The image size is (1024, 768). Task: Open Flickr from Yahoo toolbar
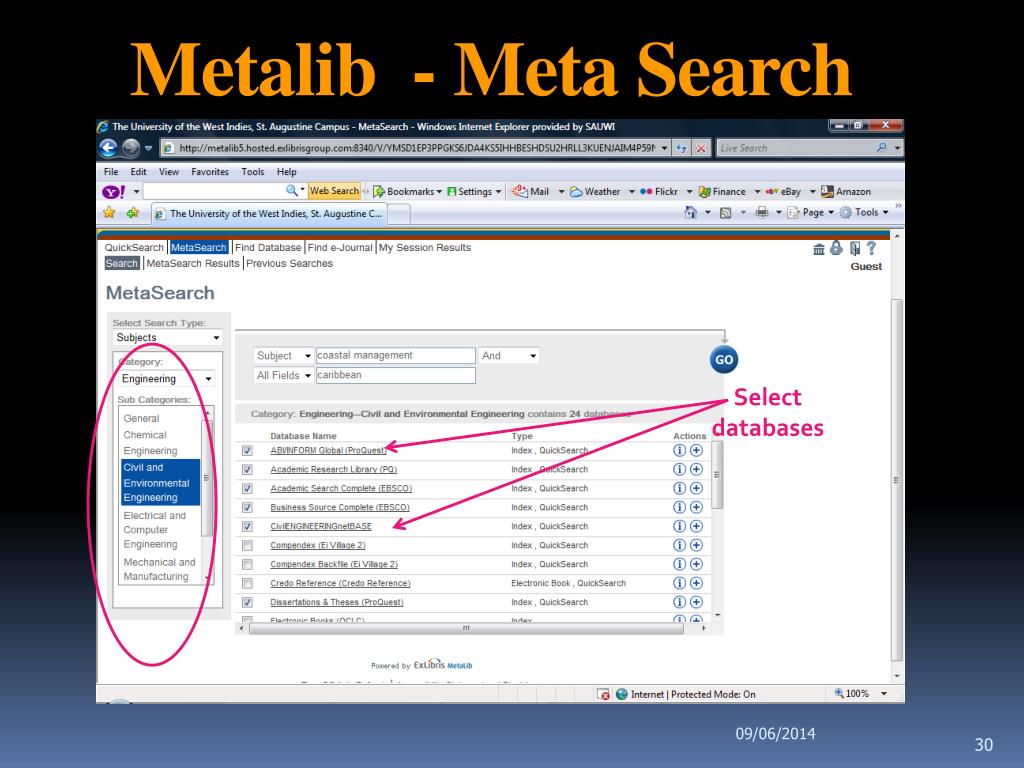pos(659,191)
